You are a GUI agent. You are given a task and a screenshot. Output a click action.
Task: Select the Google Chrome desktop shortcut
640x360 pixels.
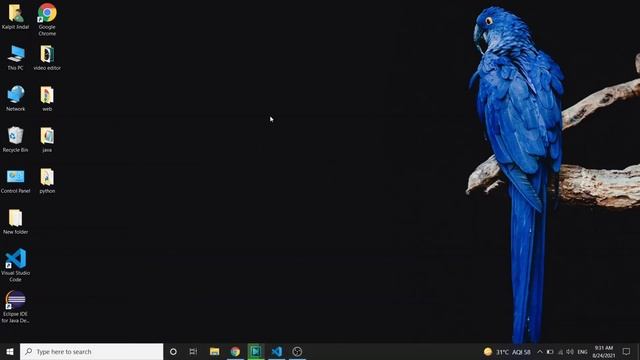pyautogui.click(x=47, y=19)
